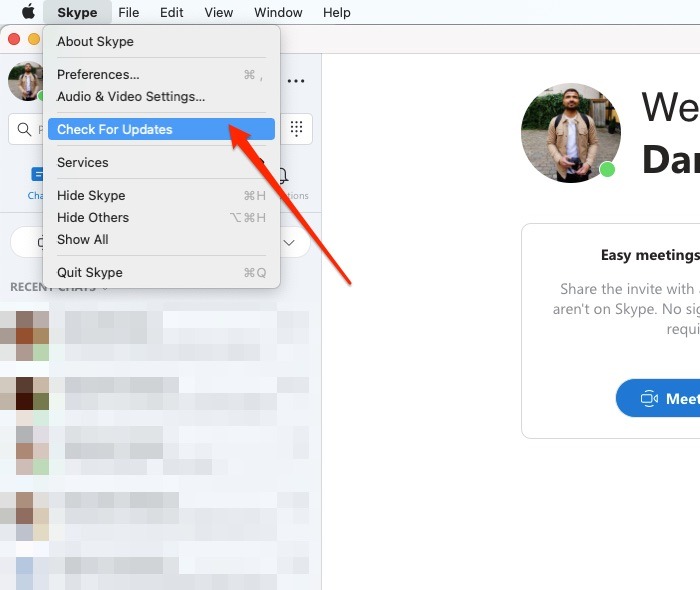Screen dimensions: 700x590
Task: Open the Apple menu
Action: (x=29, y=12)
